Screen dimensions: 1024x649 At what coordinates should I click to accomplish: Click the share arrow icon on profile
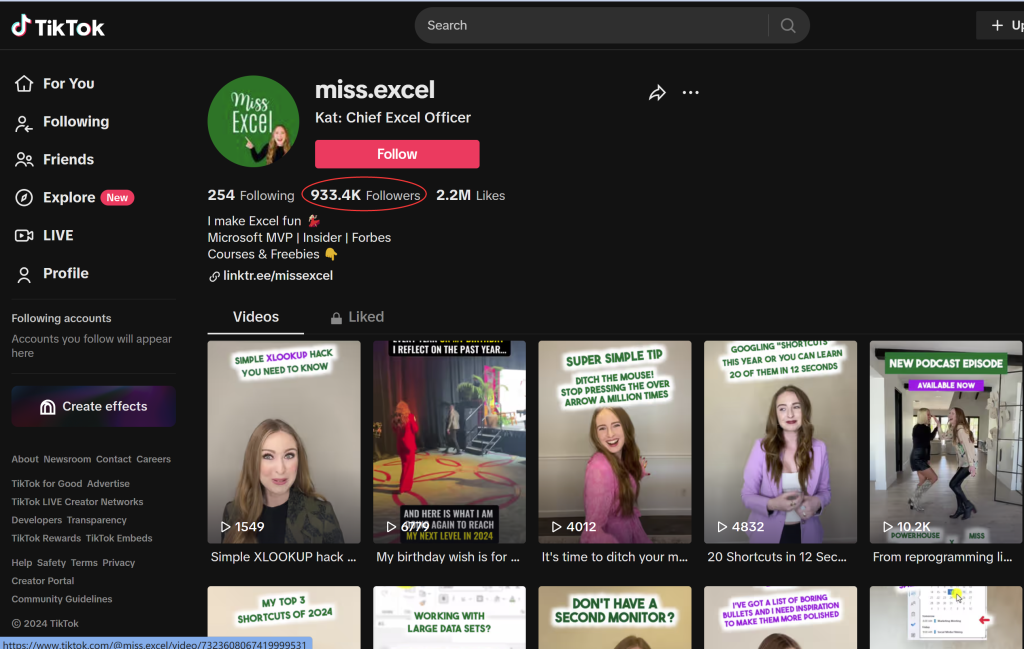657,93
